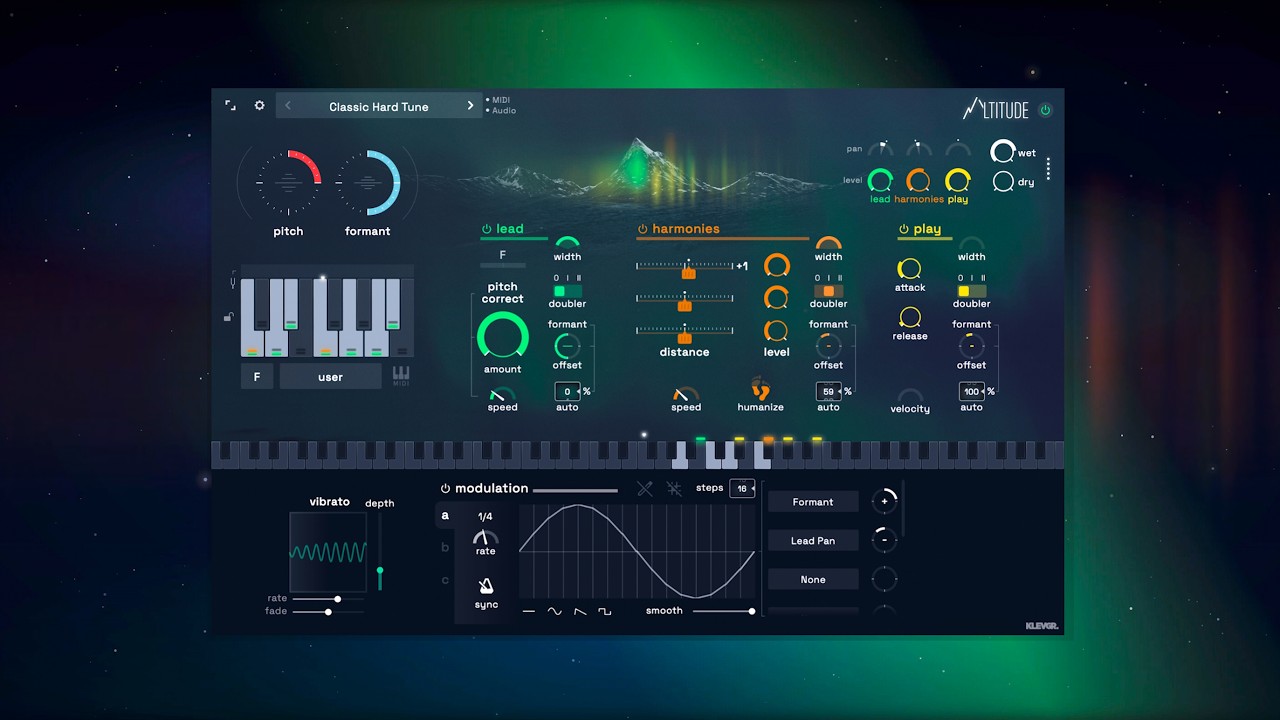Click the harmonies auto formant field showing 59
Image resolution: width=1280 pixels, height=720 pixels.
[x=829, y=392]
